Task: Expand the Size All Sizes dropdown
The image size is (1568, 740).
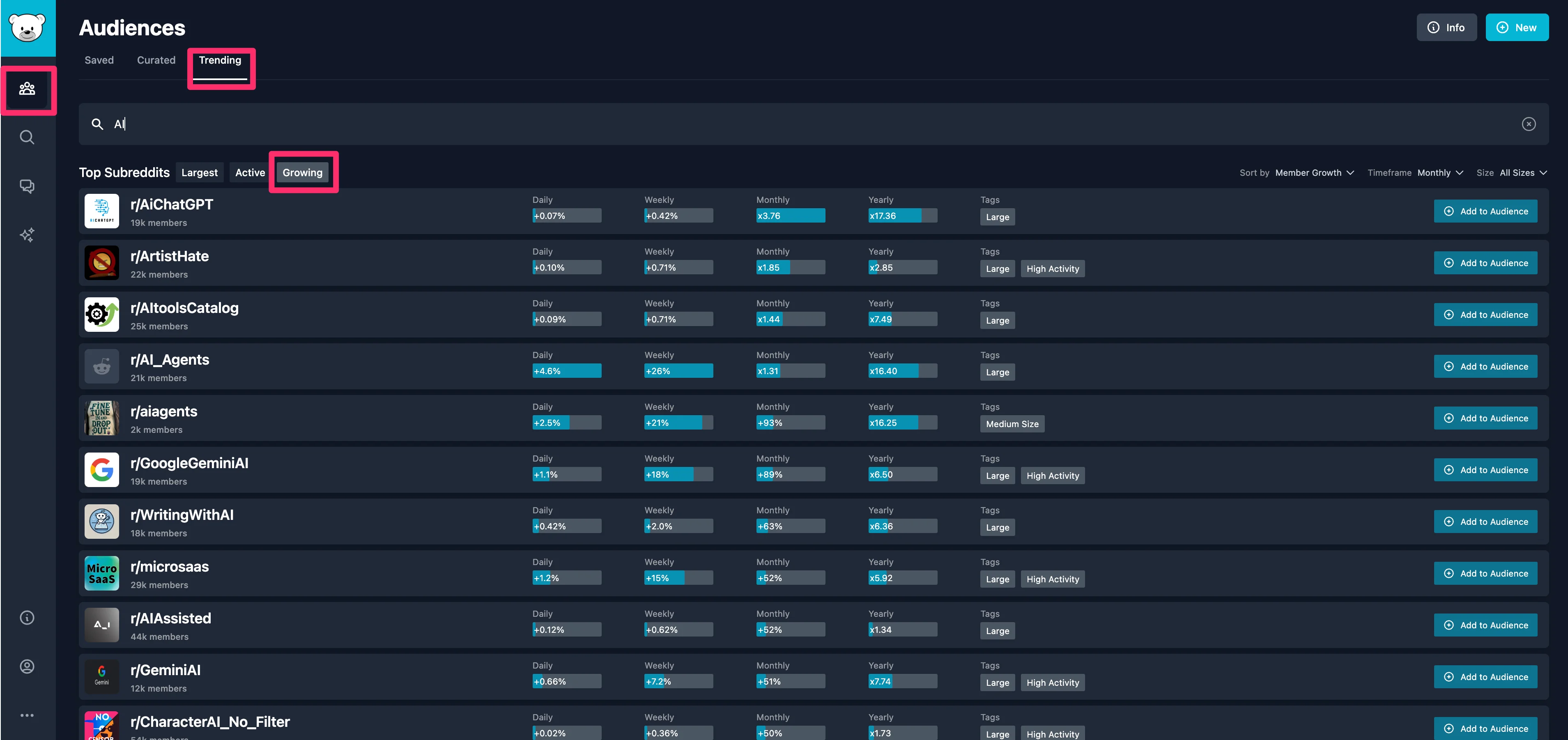Action: pyautogui.click(x=1522, y=173)
